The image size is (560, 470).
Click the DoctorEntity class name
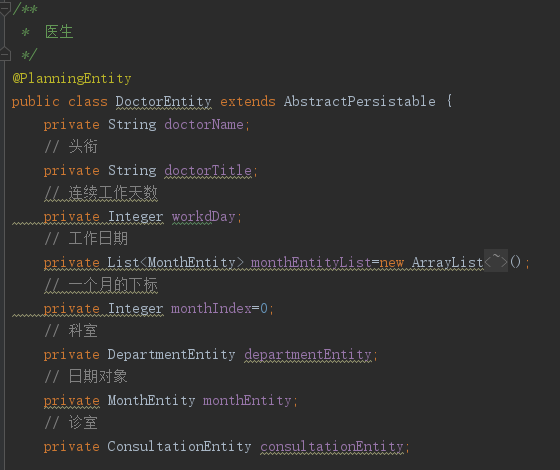coord(164,101)
